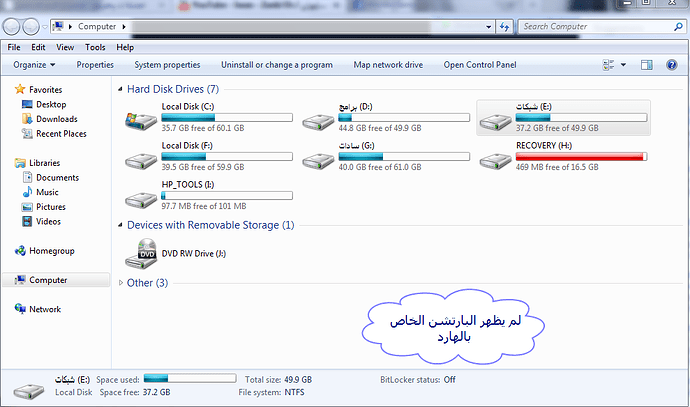Screen dimensions: 690x407
Task: Click the Recent Places icon
Action: click(x=27, y=133)
